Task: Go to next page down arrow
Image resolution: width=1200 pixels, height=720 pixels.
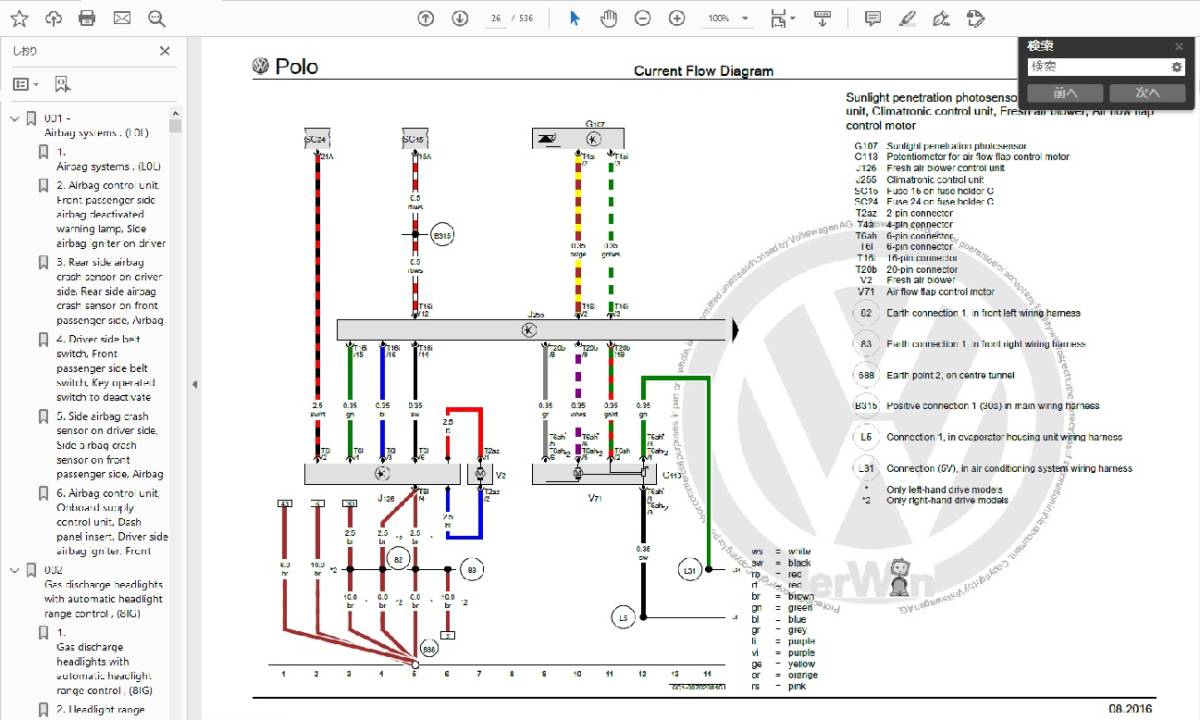Action: (x=460, y=18)
